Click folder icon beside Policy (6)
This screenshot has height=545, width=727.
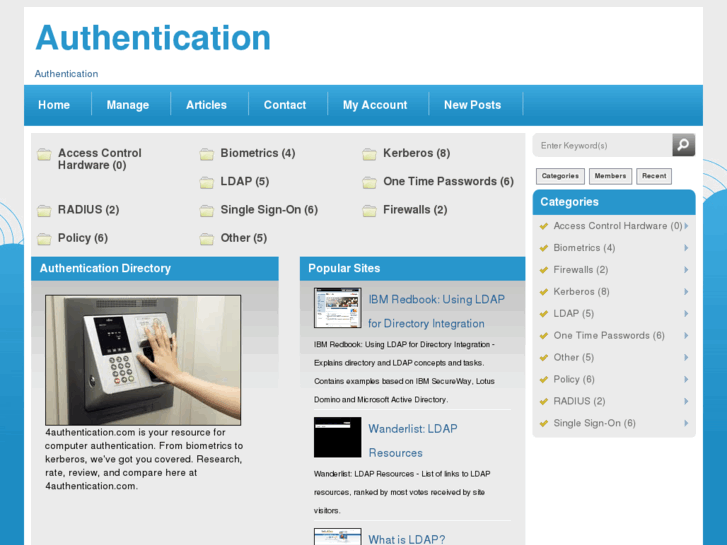[44, 239]
